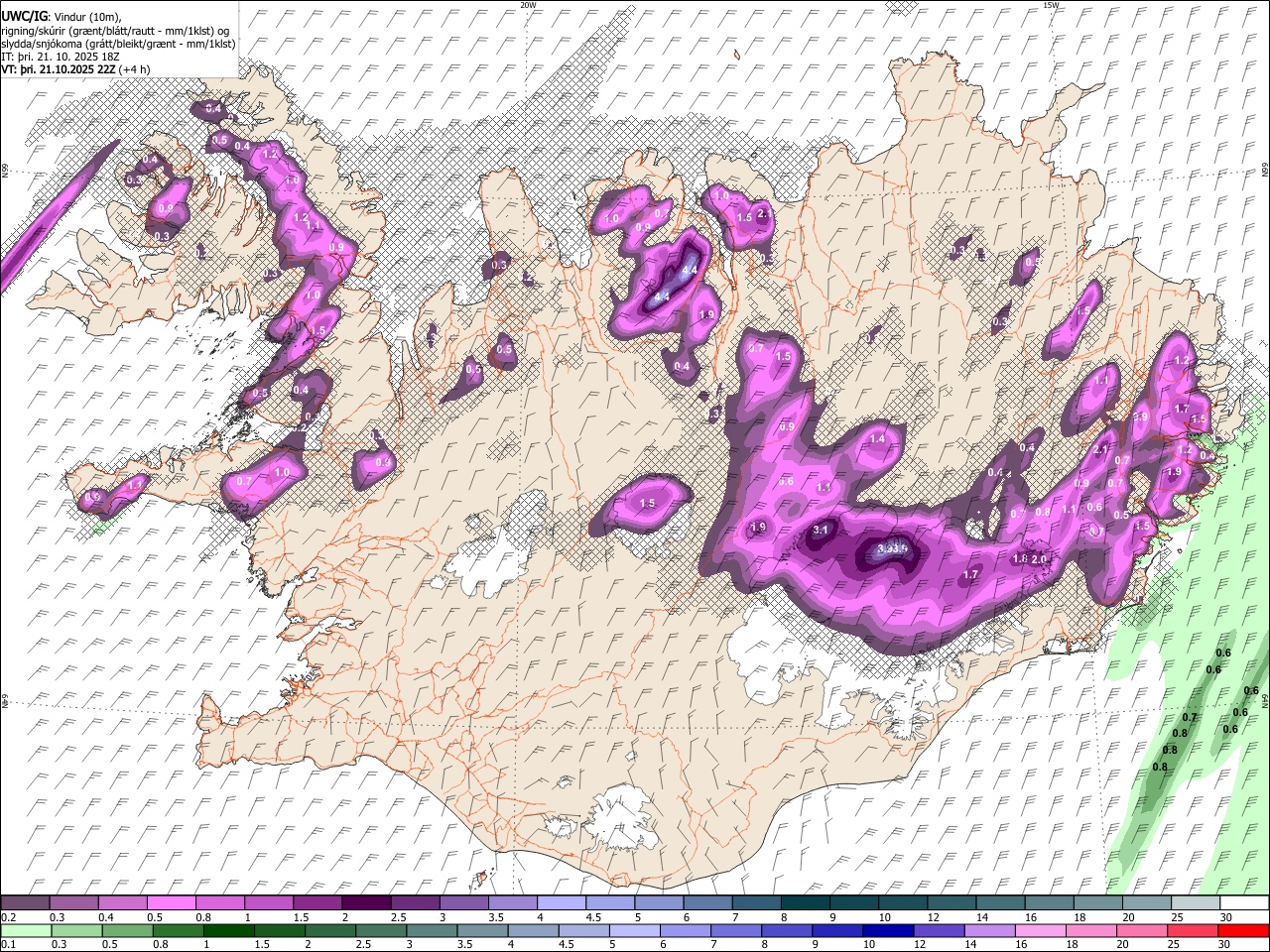The image size is (1270, 952).
Task: Click the white swatch labeled 30 in upper legend
Action: [1244, 903]
